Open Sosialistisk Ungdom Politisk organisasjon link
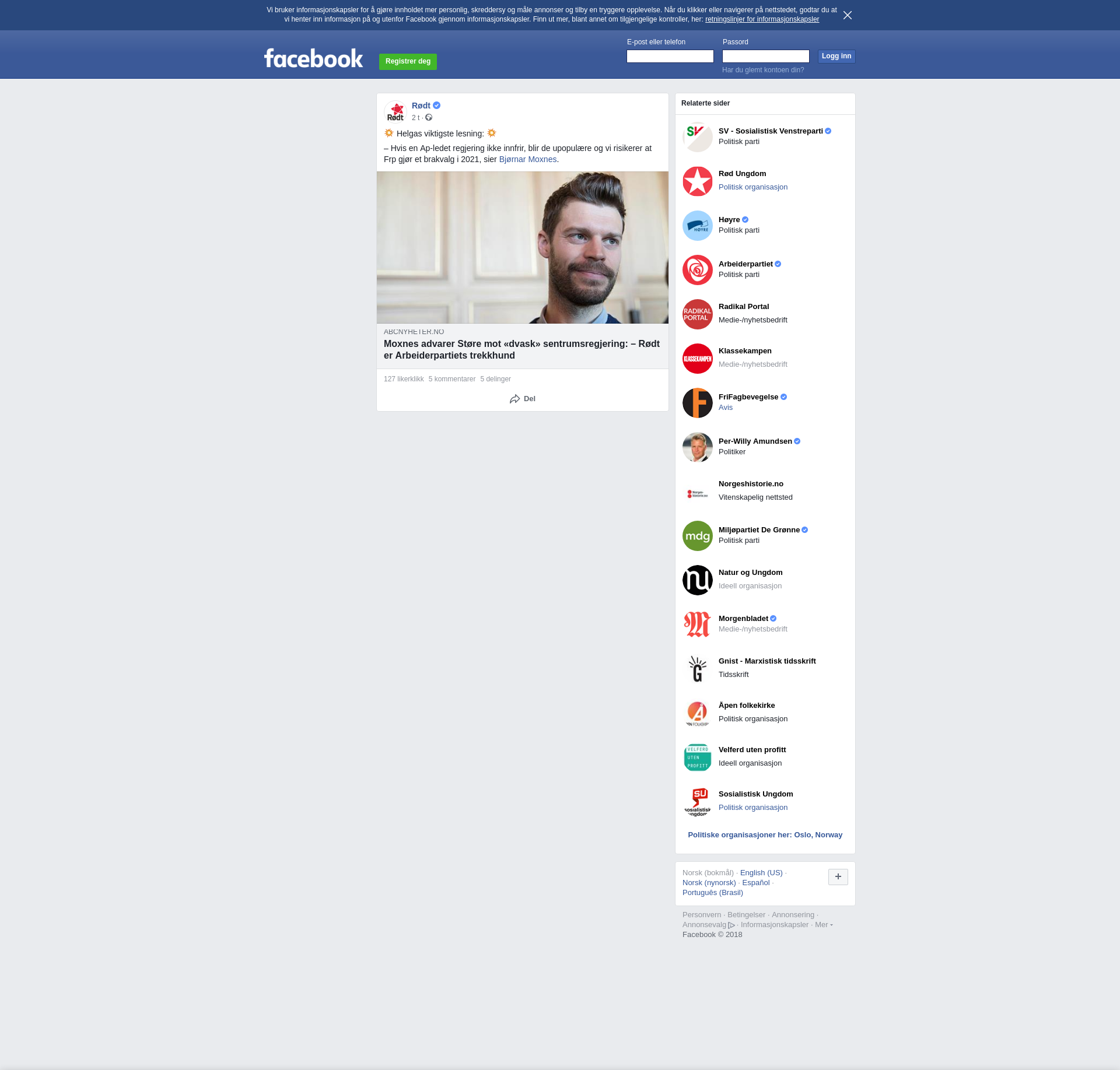 tap(753, 808)
